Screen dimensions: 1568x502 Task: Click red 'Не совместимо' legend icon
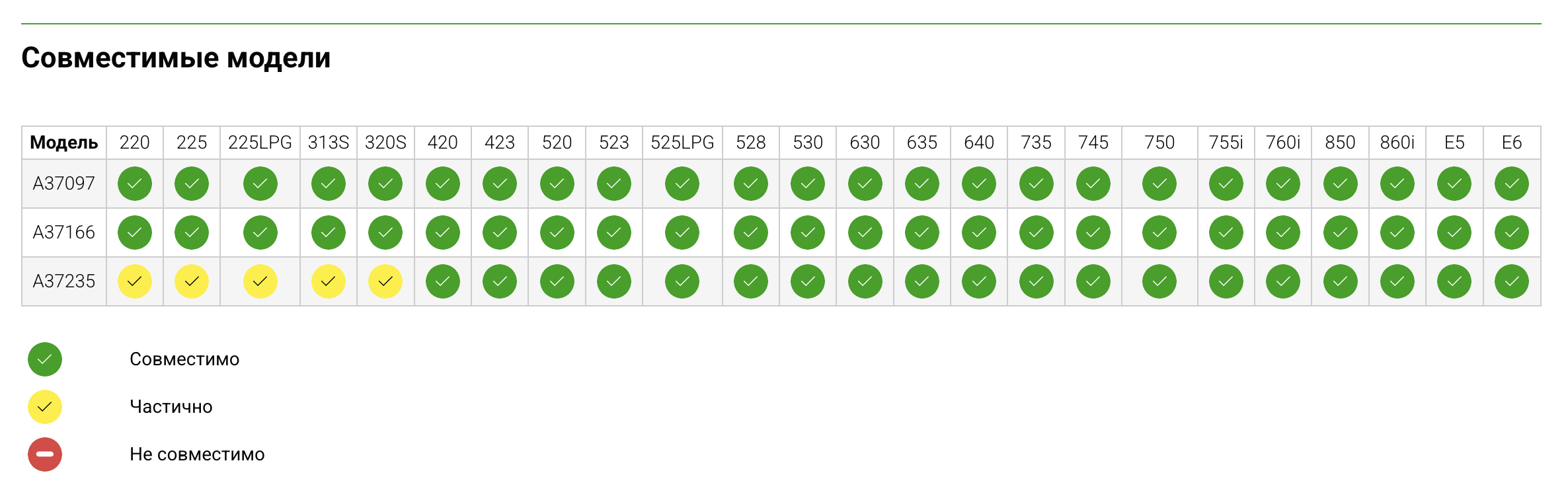(x=45, y=454)
